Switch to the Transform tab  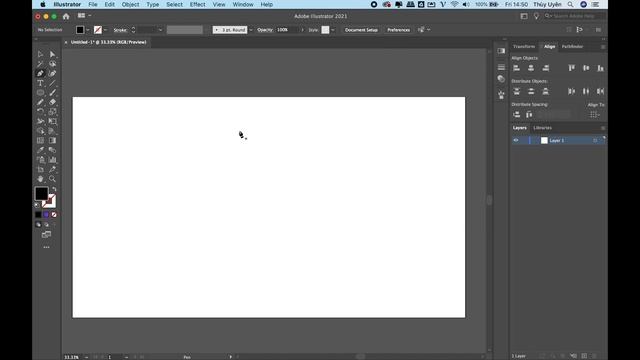click(x=524, y=47)
